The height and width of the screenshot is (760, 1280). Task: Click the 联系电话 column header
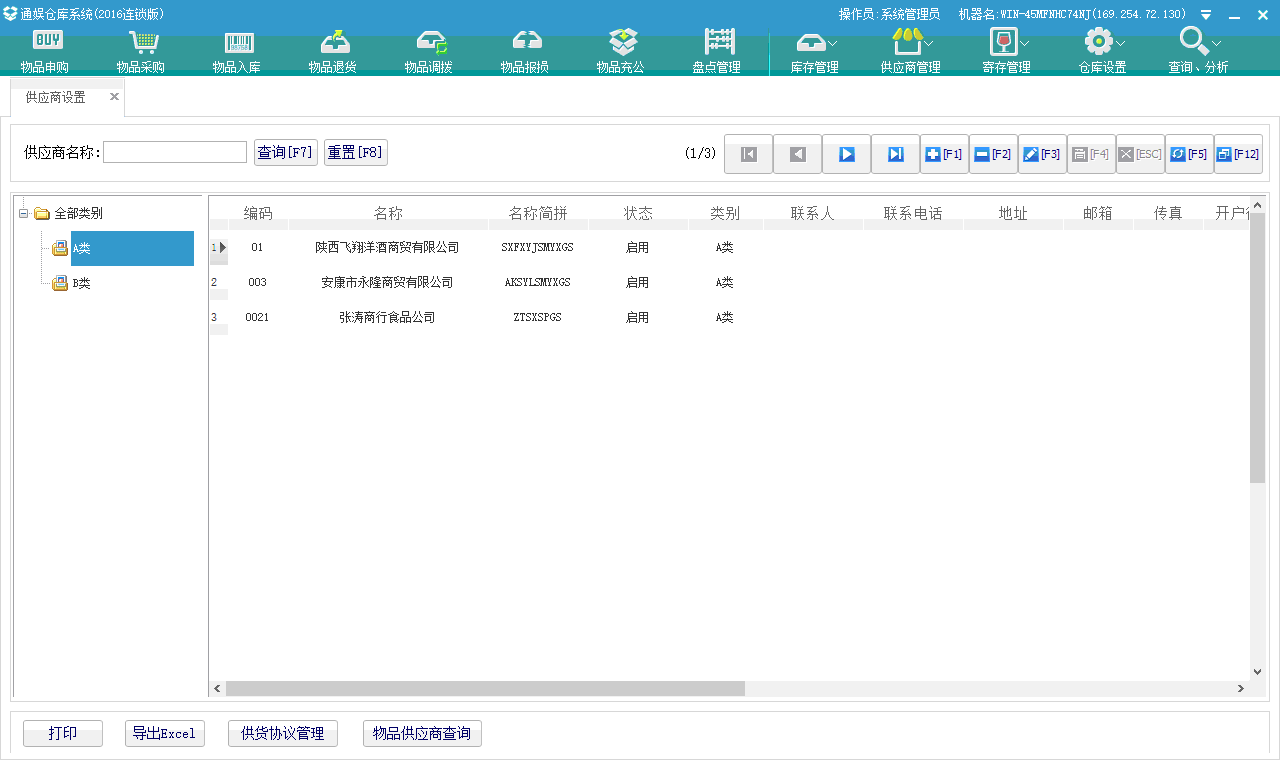point(913,213)
